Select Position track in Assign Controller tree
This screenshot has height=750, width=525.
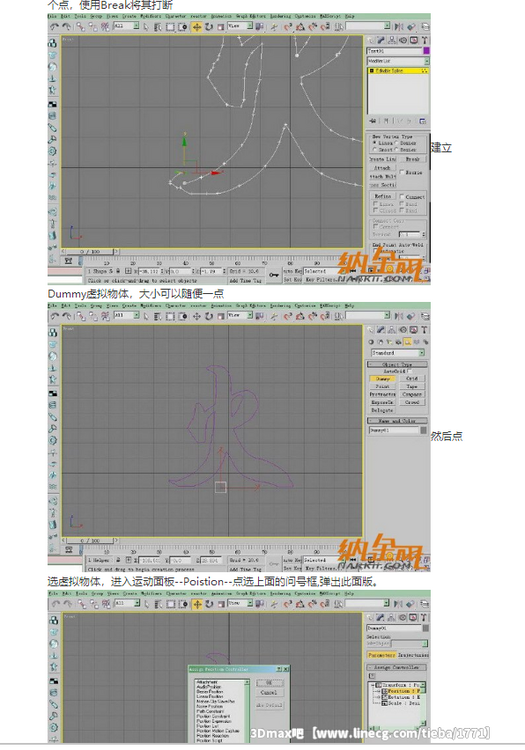tap(402, 691)
